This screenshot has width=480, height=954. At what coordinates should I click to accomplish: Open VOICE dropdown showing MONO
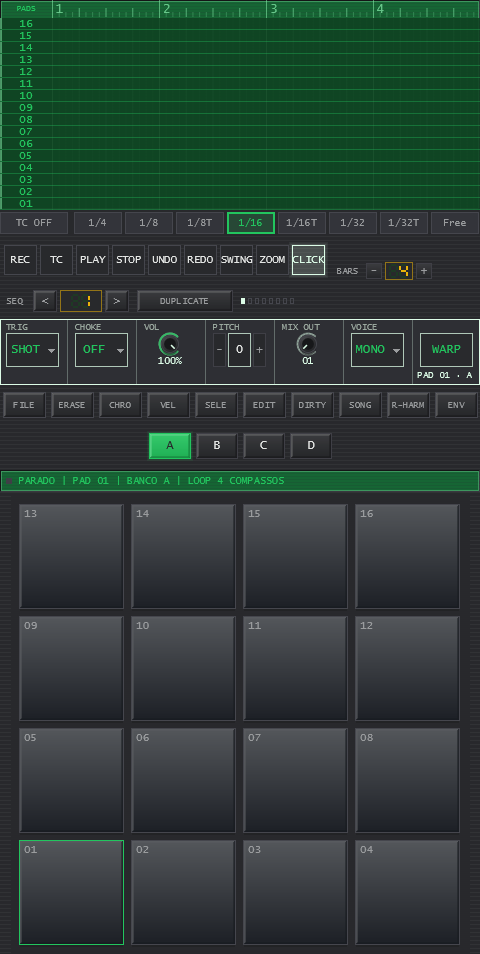coord(377,350)
